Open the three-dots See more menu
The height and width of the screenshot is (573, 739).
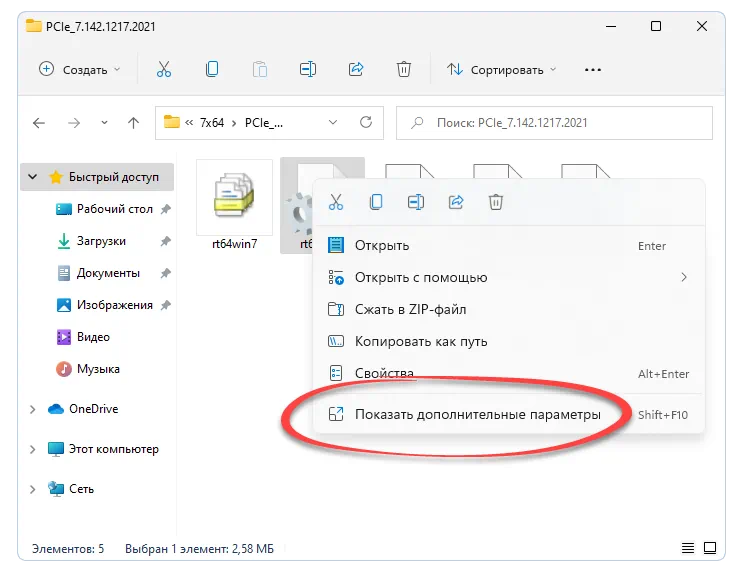pyautogui.click(x=592, y=70)
